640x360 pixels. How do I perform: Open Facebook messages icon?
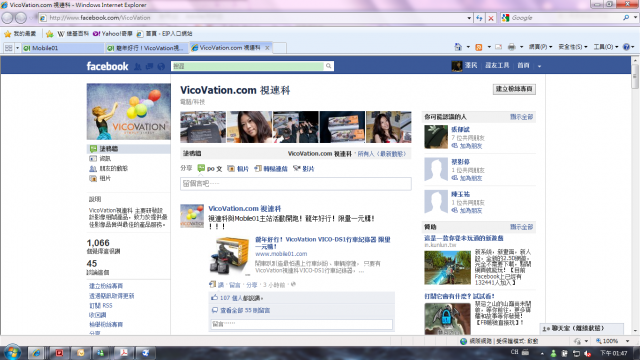[x=149, y=66]
